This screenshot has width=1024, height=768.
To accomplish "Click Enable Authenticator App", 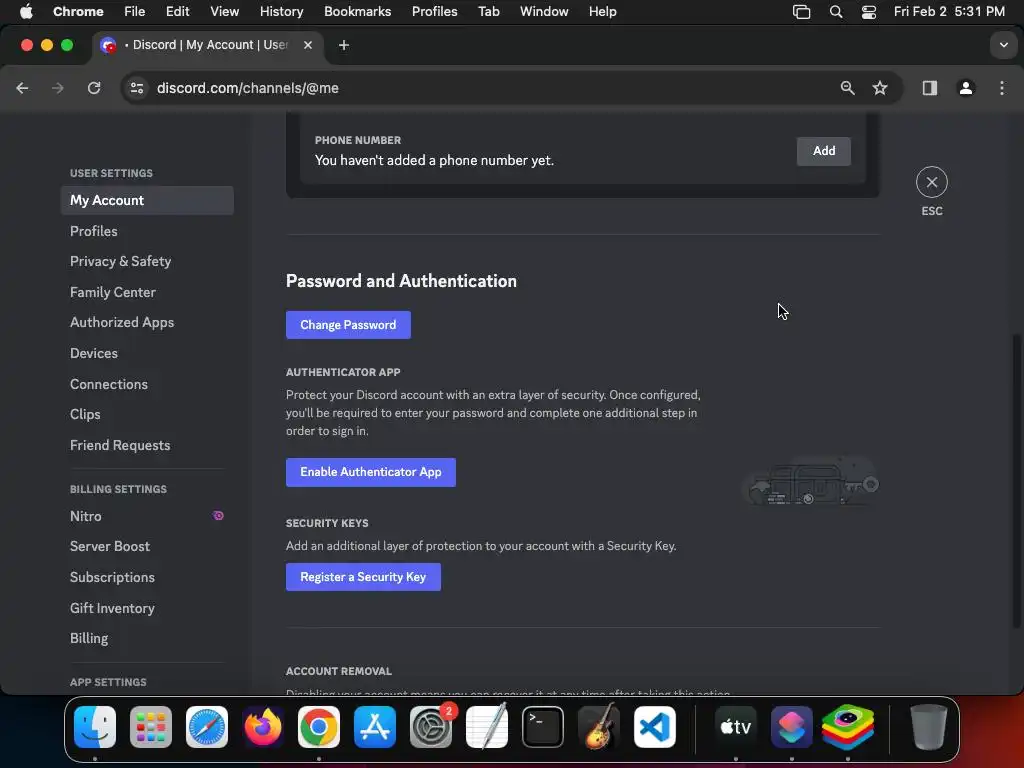I will [x=370, y=472].
